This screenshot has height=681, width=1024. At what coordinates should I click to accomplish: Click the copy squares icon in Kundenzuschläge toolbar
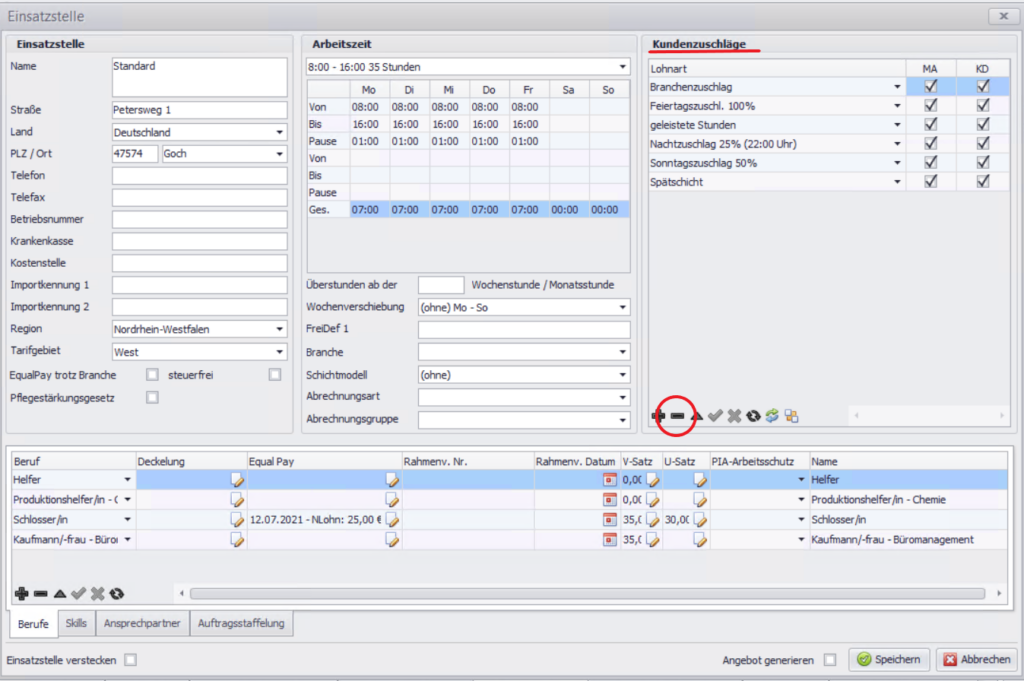click(x=791, y=416)
